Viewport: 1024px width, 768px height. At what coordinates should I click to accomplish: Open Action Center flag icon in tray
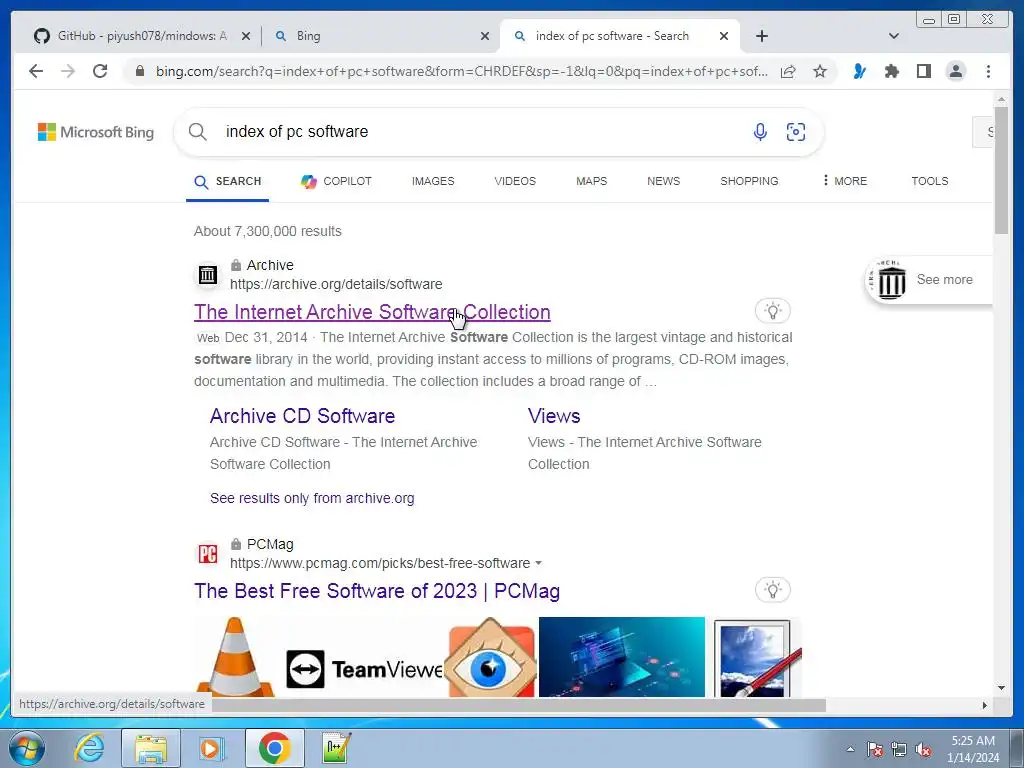click(875, 749)
